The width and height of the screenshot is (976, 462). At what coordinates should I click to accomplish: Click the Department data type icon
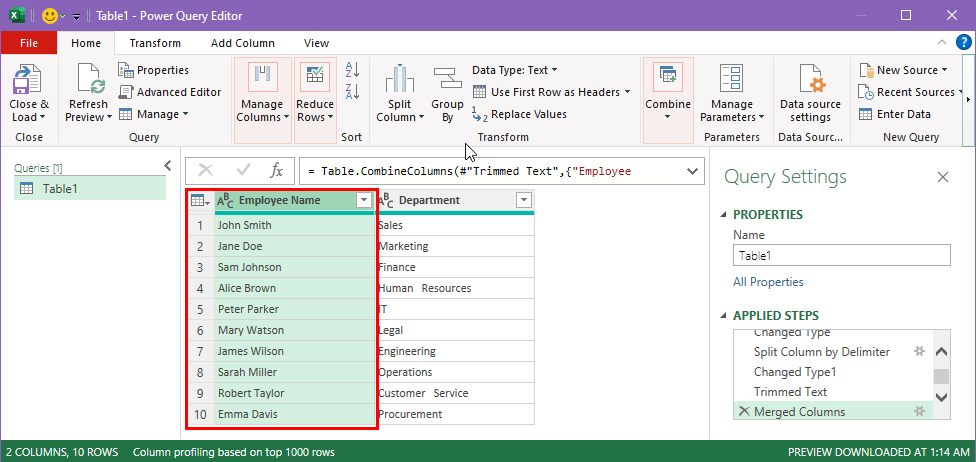[386, 200]
